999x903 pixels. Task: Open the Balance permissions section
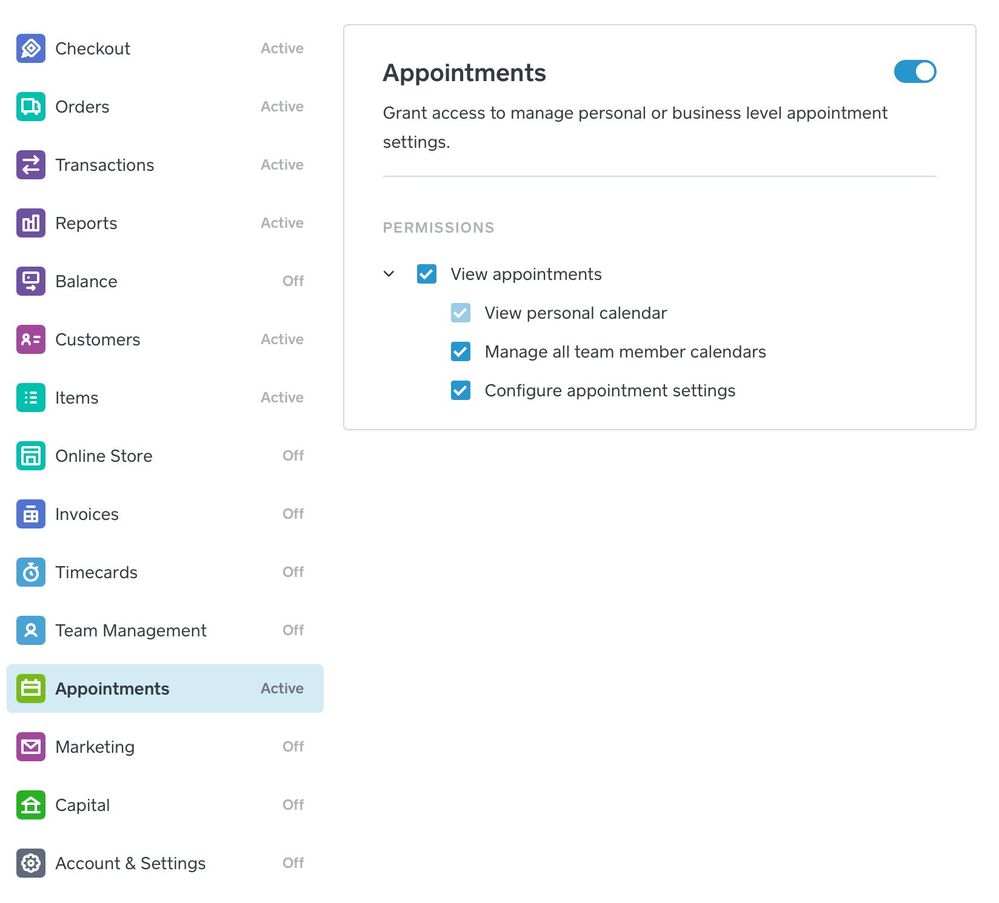[86, 282]
